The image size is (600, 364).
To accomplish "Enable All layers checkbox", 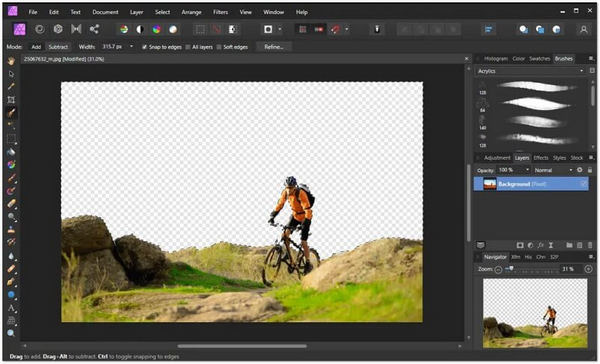I will point(188,47).
